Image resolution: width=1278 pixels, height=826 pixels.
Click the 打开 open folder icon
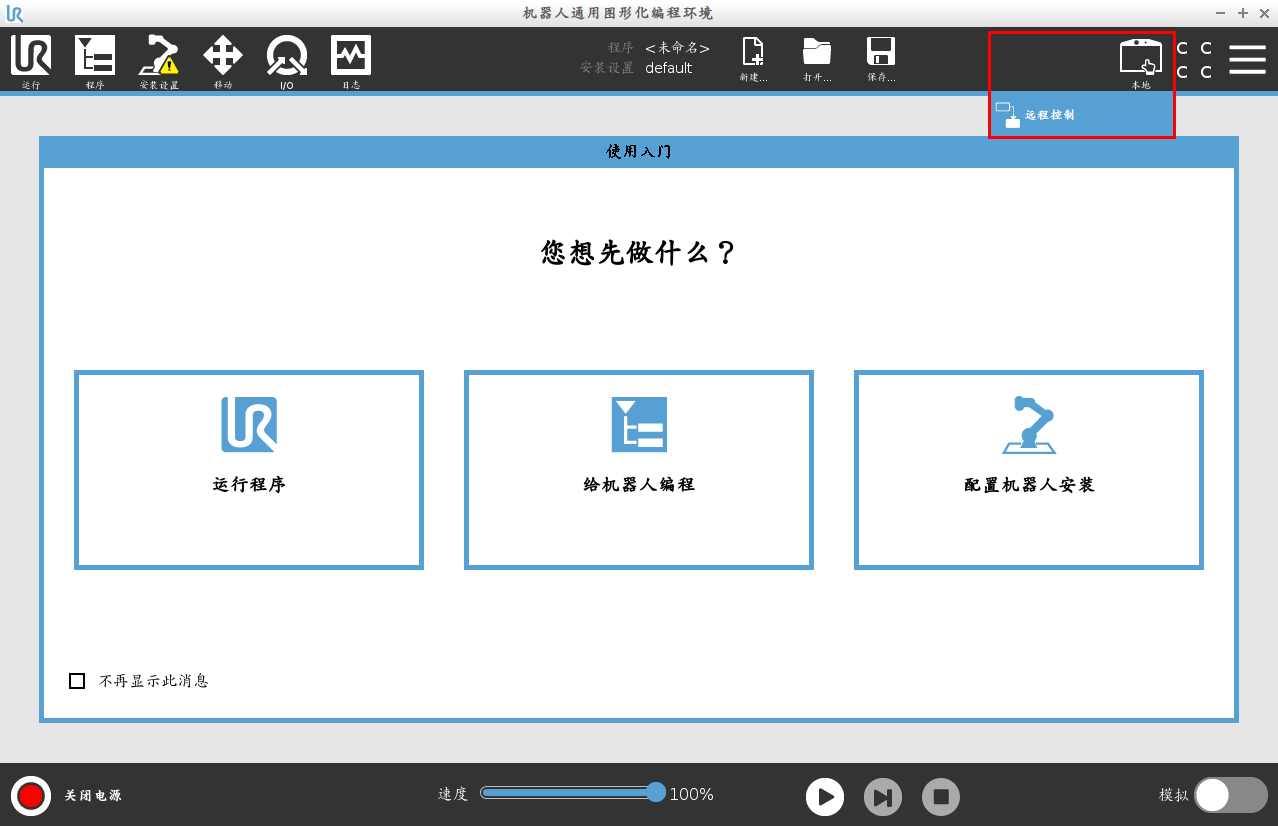tap(817, 58)
